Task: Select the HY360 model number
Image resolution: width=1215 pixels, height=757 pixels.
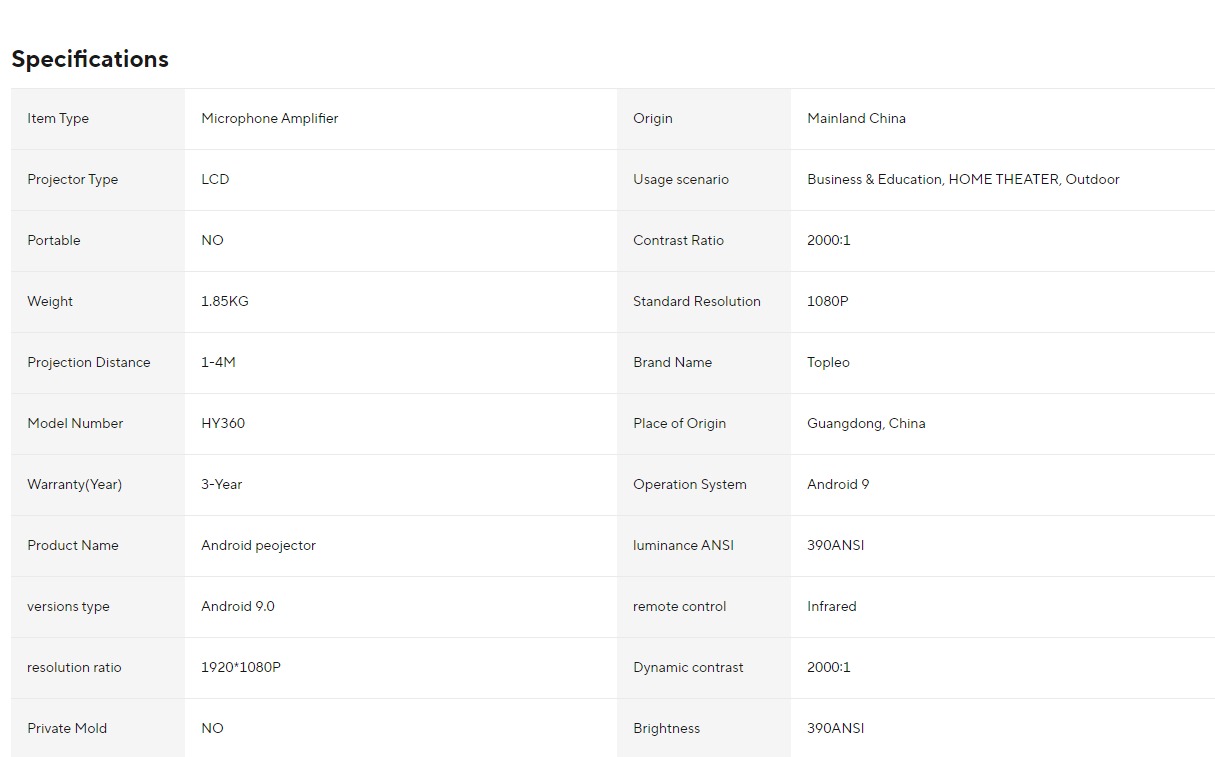Action: (x=222, y=423)
